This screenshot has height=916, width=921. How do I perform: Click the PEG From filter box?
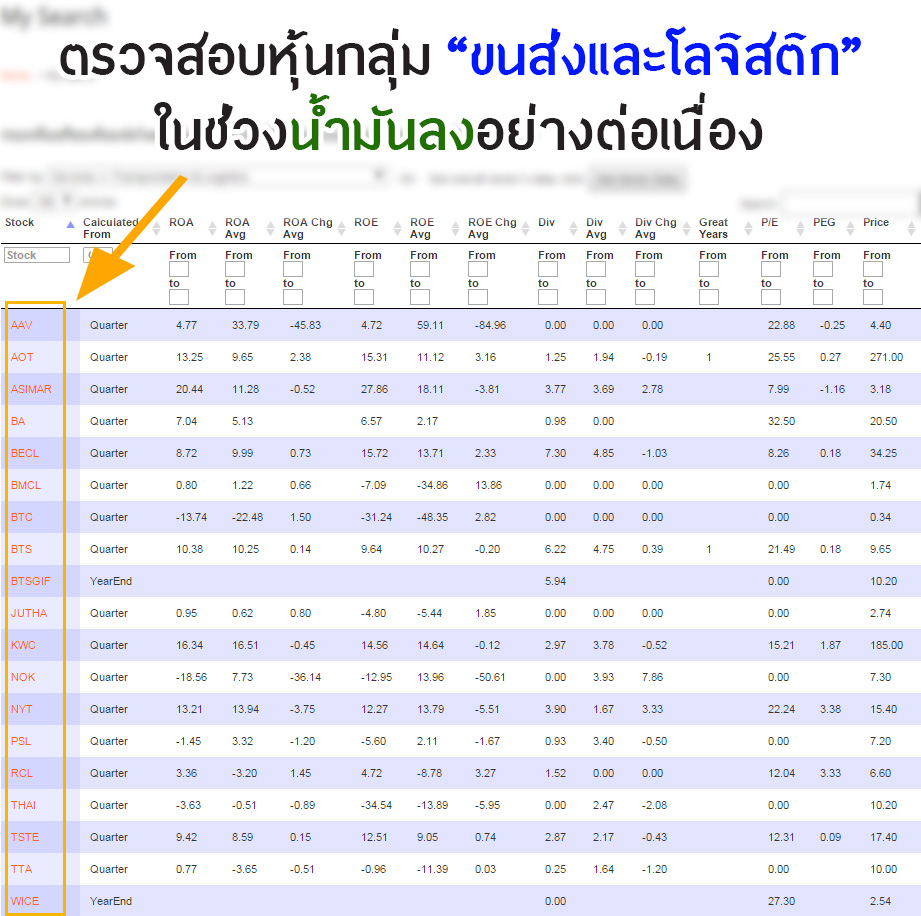click(x=823, y=269)
